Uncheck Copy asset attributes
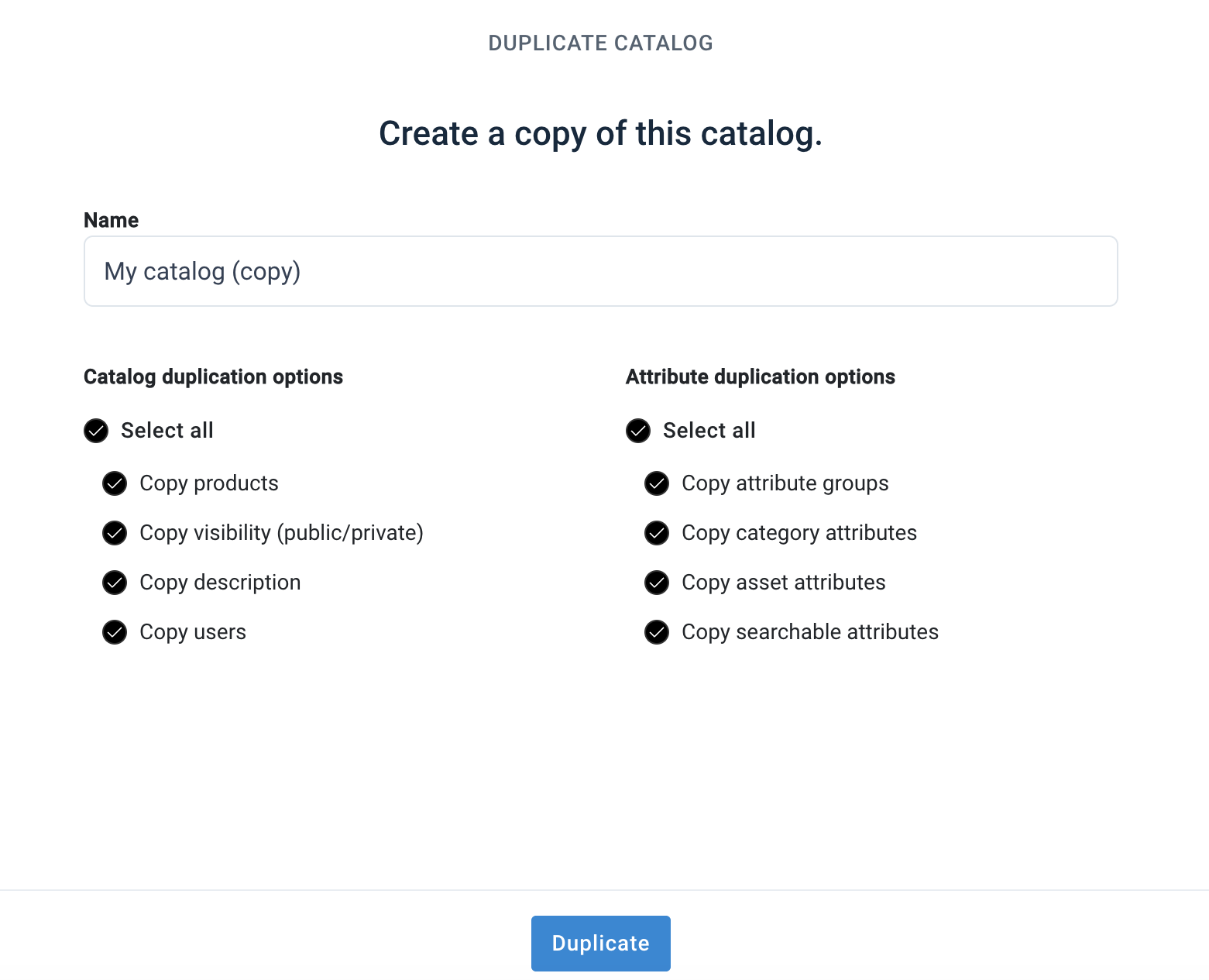 [x=656, y=583]
